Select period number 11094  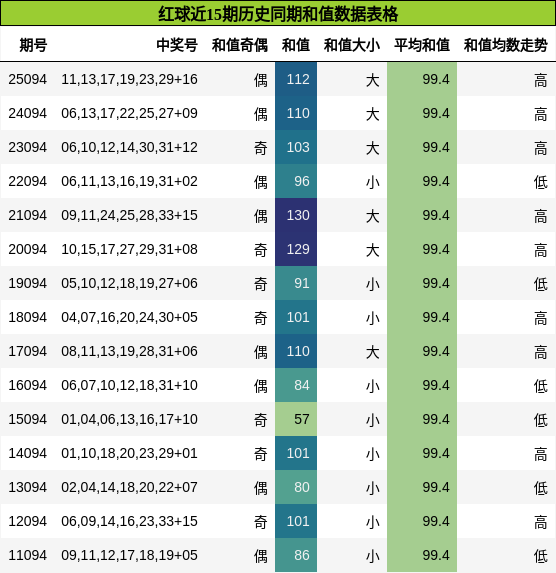pyautogui.click(x=28, y=555)
